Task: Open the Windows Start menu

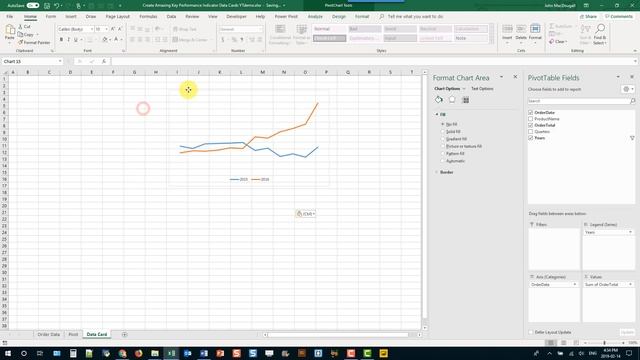Action: (7, 353)
